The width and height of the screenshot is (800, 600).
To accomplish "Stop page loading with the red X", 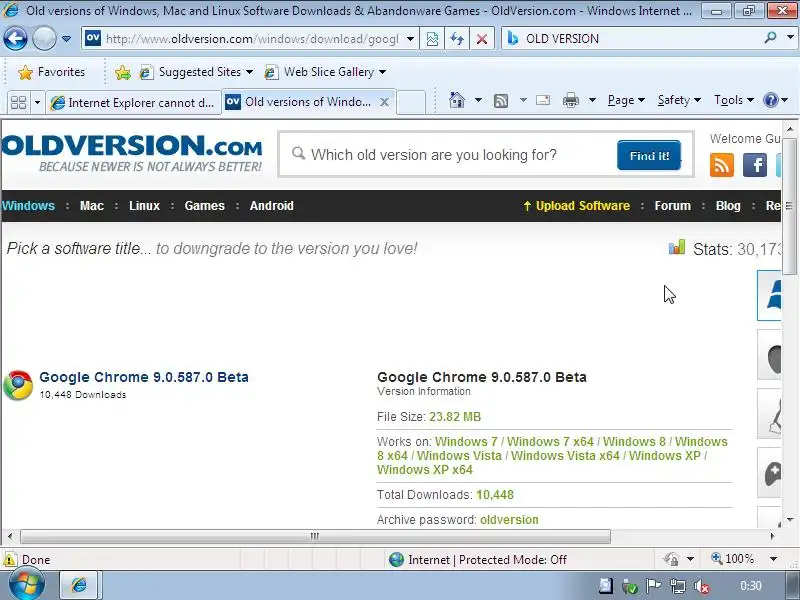I will click(x=482, y=39).
